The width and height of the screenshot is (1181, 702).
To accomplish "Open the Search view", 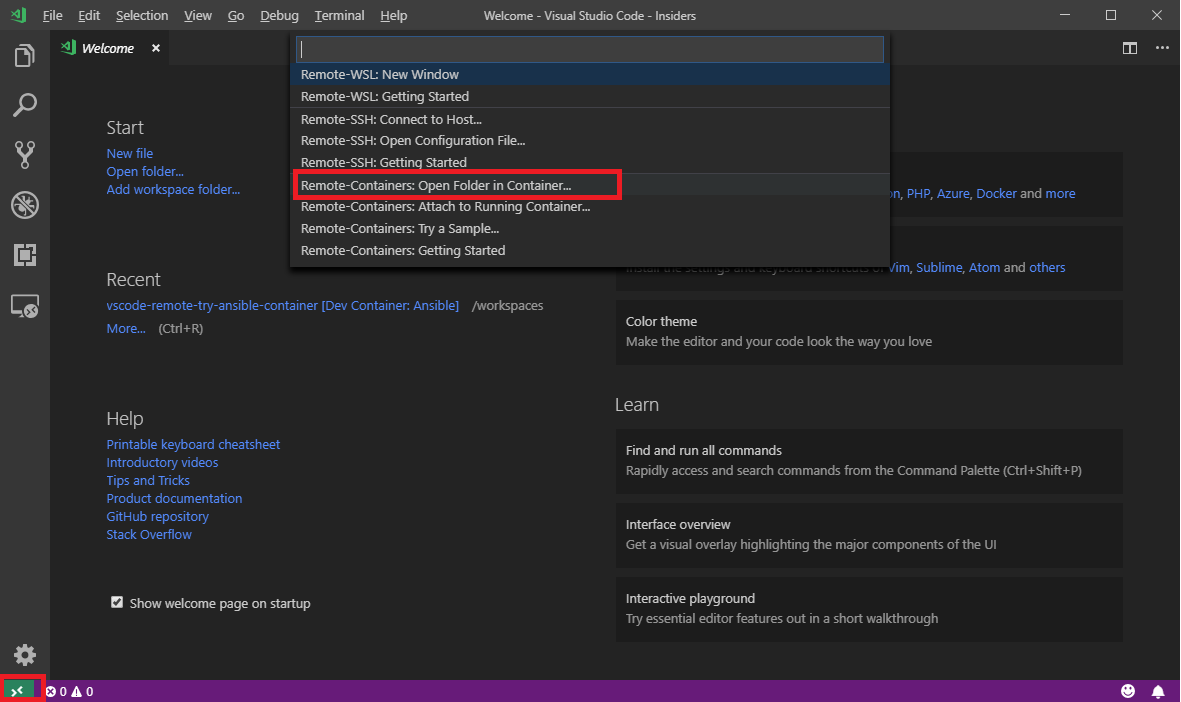I will (24, 105).
